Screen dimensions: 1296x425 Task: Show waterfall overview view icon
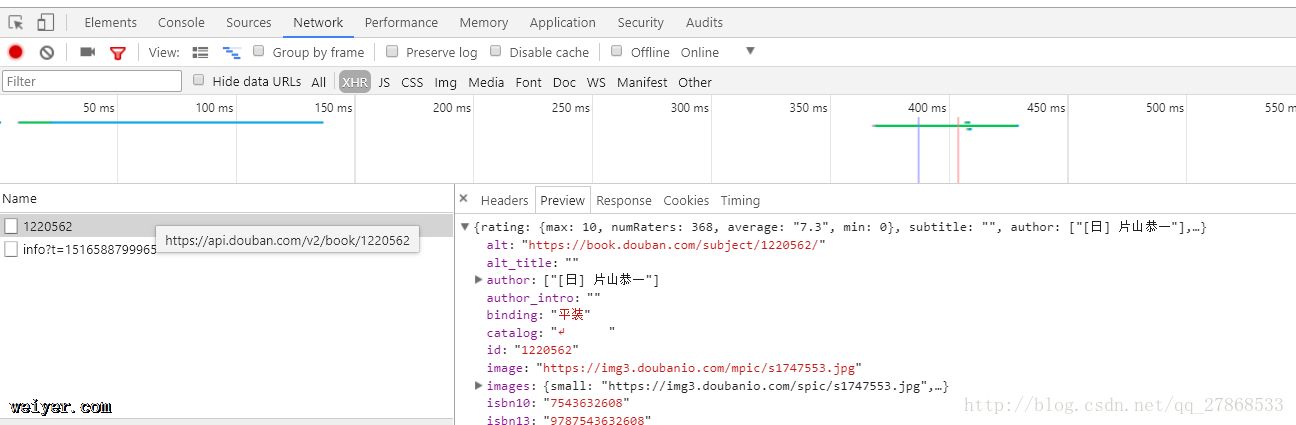231,52
